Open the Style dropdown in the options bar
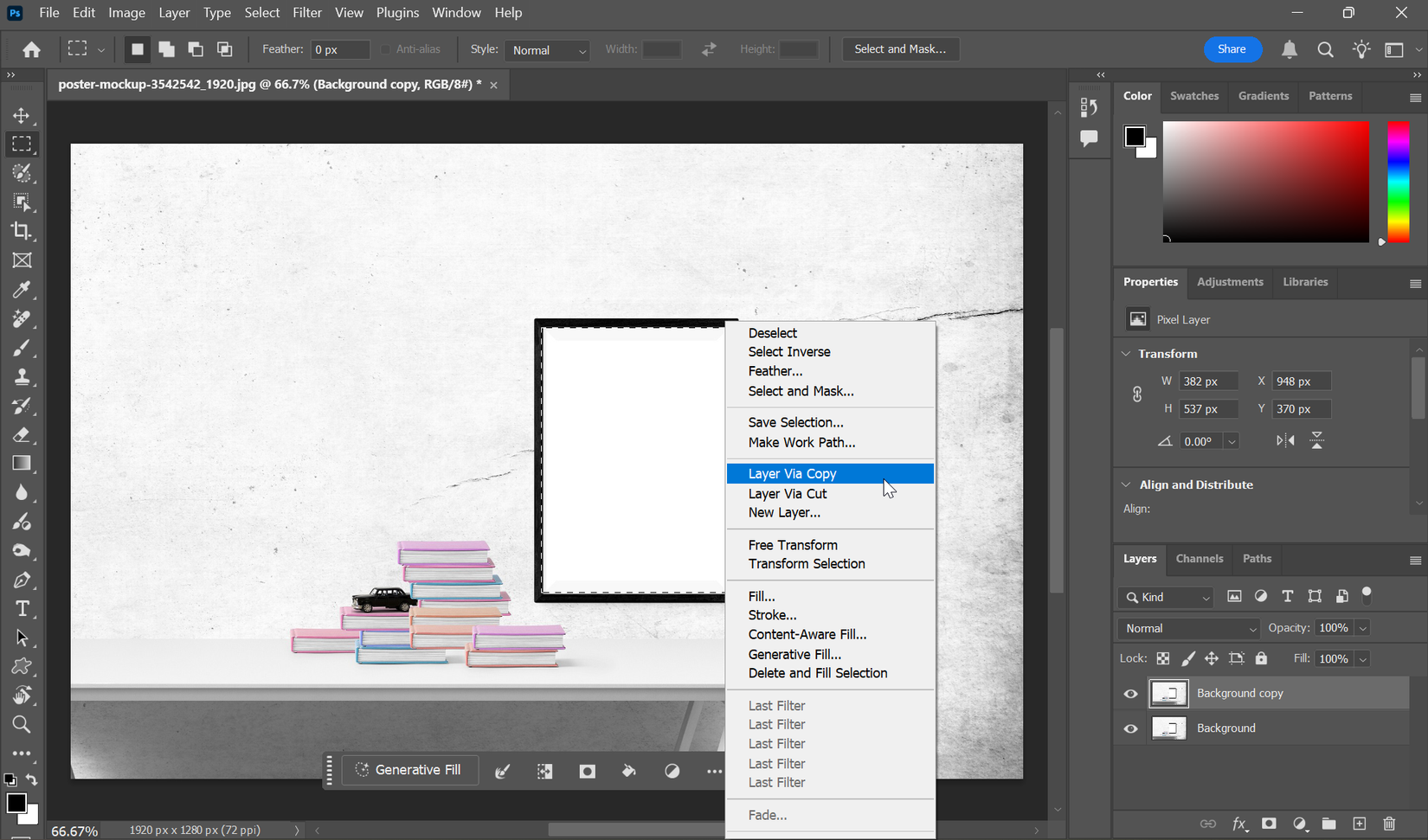The width and height of the screenshot is (1428, 840). coord(547,50)
